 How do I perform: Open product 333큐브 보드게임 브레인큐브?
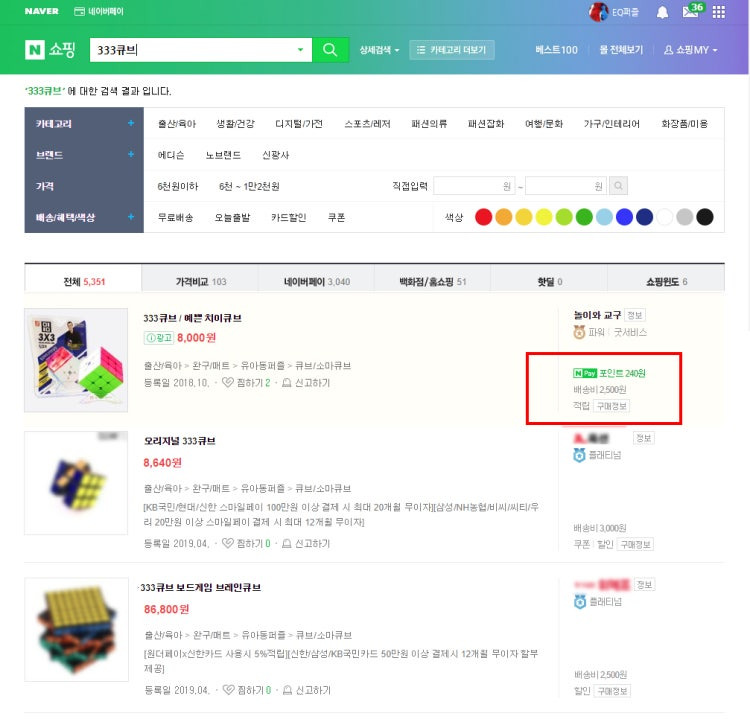click(201, 587)
